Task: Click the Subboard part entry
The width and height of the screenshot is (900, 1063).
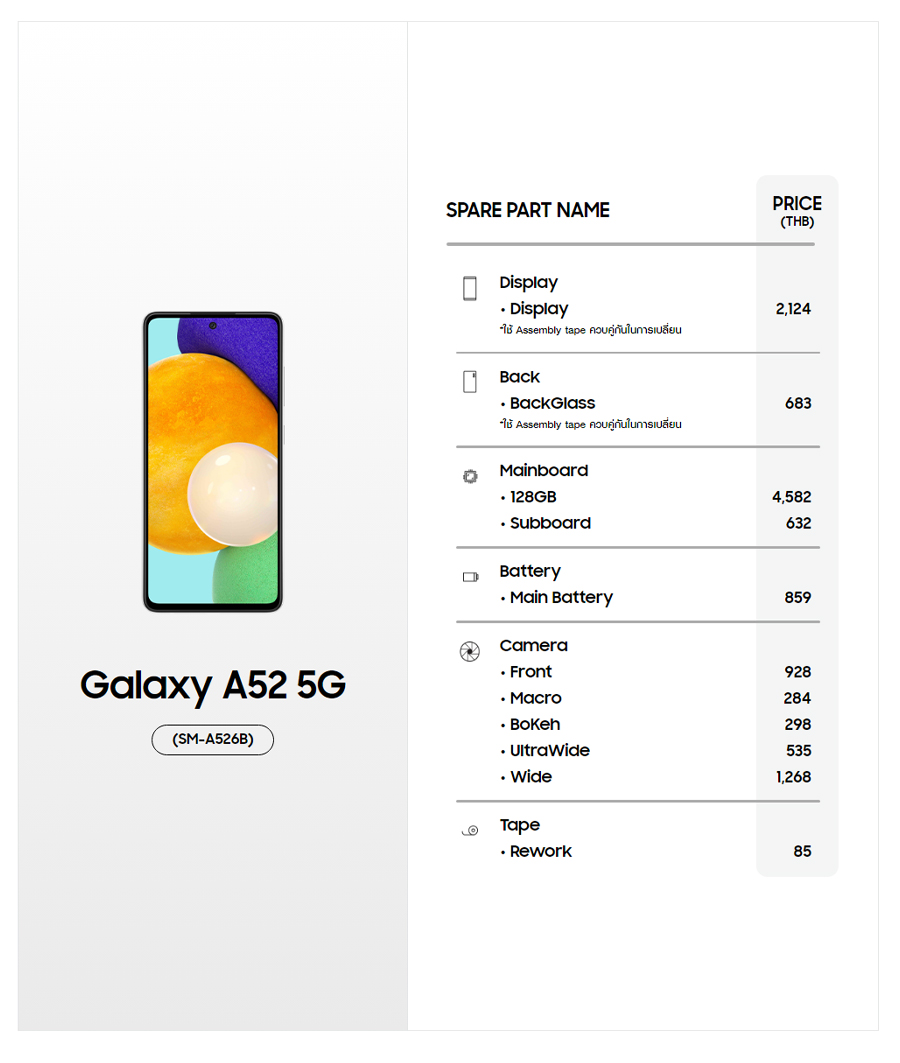Action: pyautogui.click(x=550, y=523)
